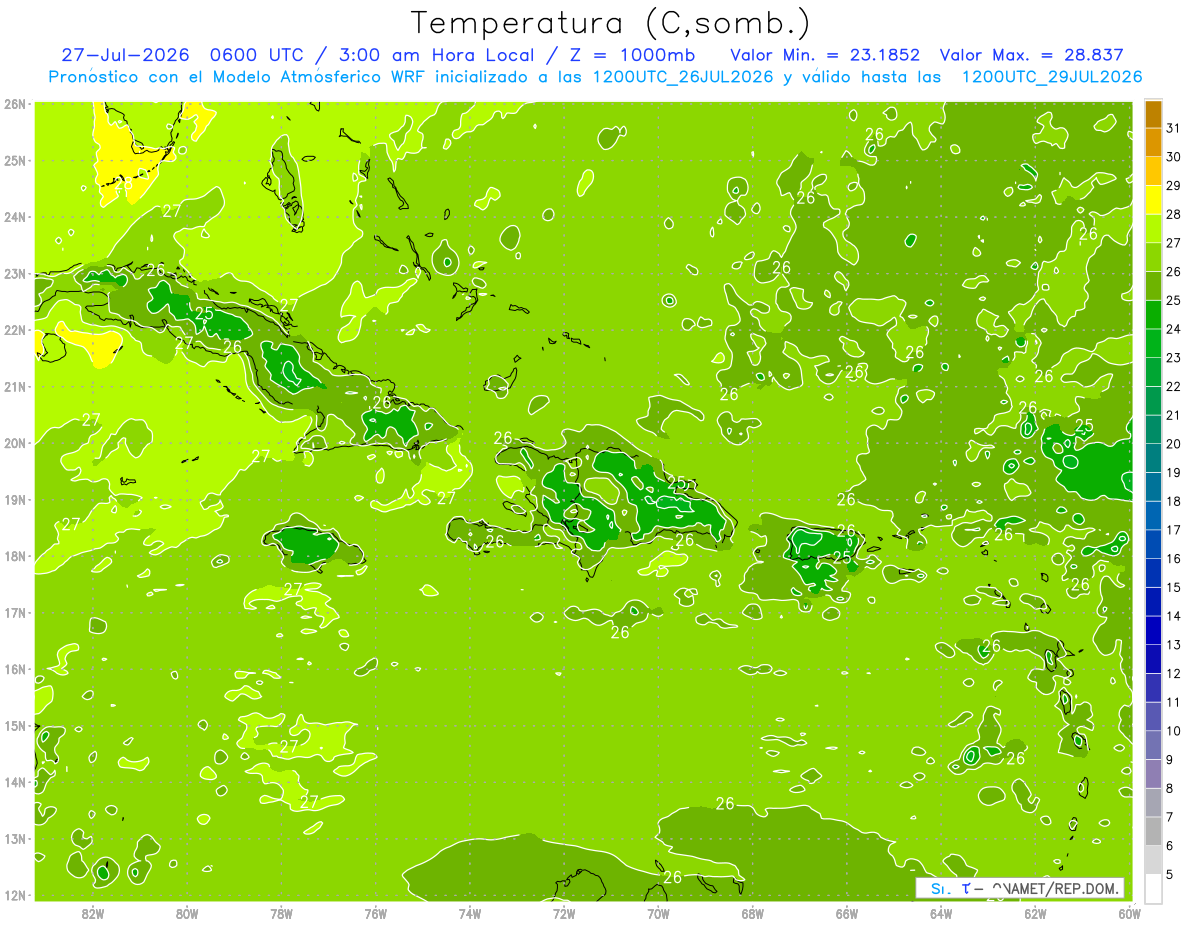Click the '23N' latitude axis label
1200x927 pixels.
point(14,274)
